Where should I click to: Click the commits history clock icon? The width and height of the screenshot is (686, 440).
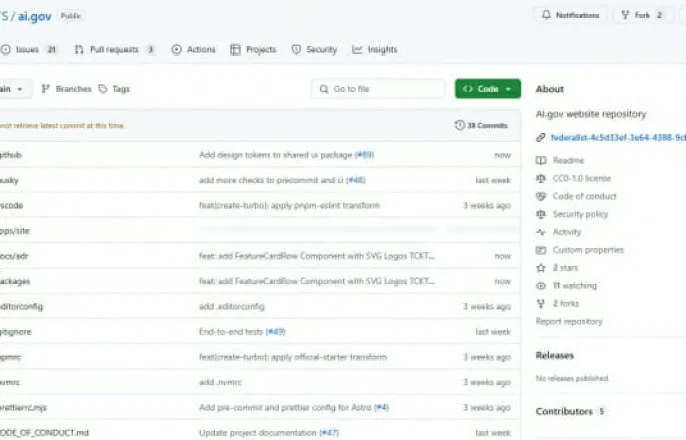click(459, 125)
